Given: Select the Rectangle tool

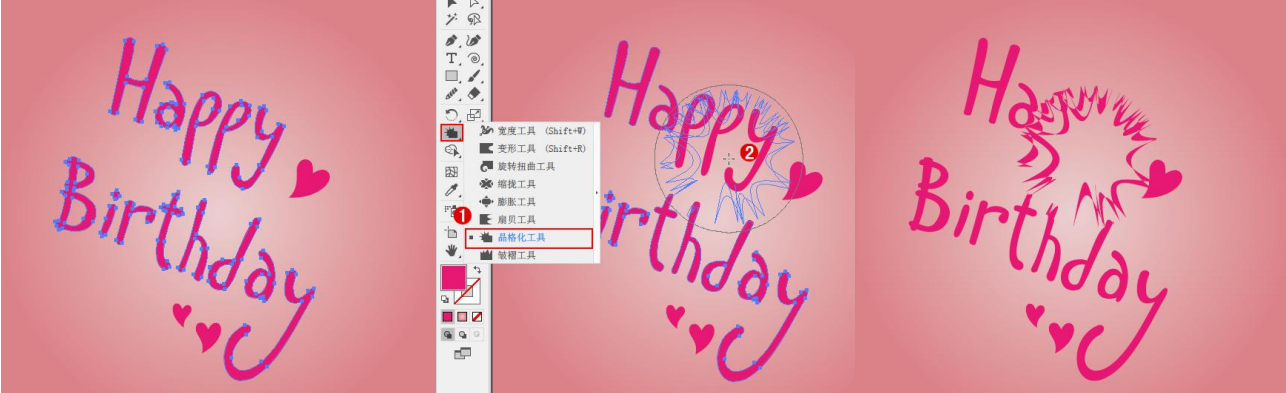Looking at the screenshot, I should pos(452,76).
